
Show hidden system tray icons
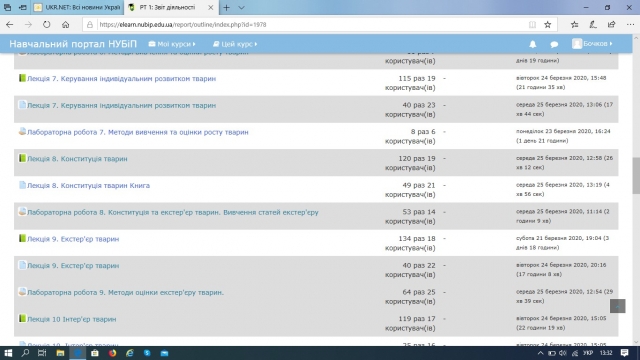tap(540, 353)
